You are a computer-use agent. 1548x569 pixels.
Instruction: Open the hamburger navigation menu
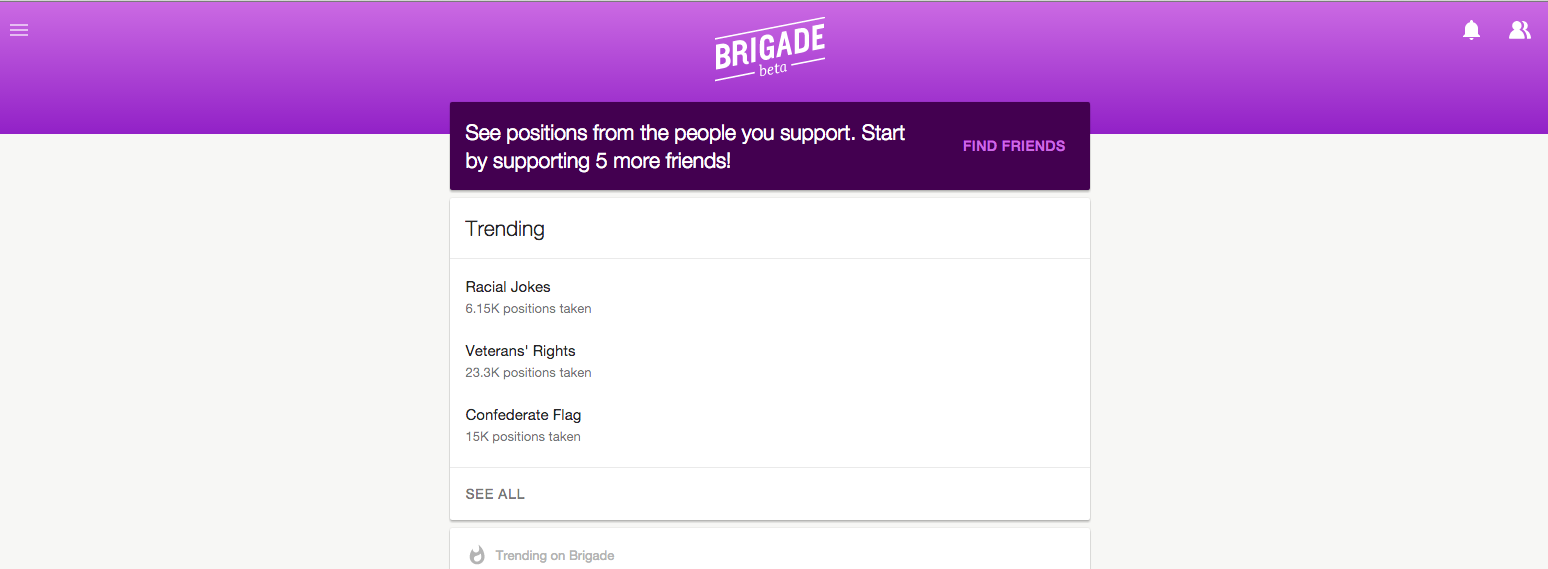[19, 30]
